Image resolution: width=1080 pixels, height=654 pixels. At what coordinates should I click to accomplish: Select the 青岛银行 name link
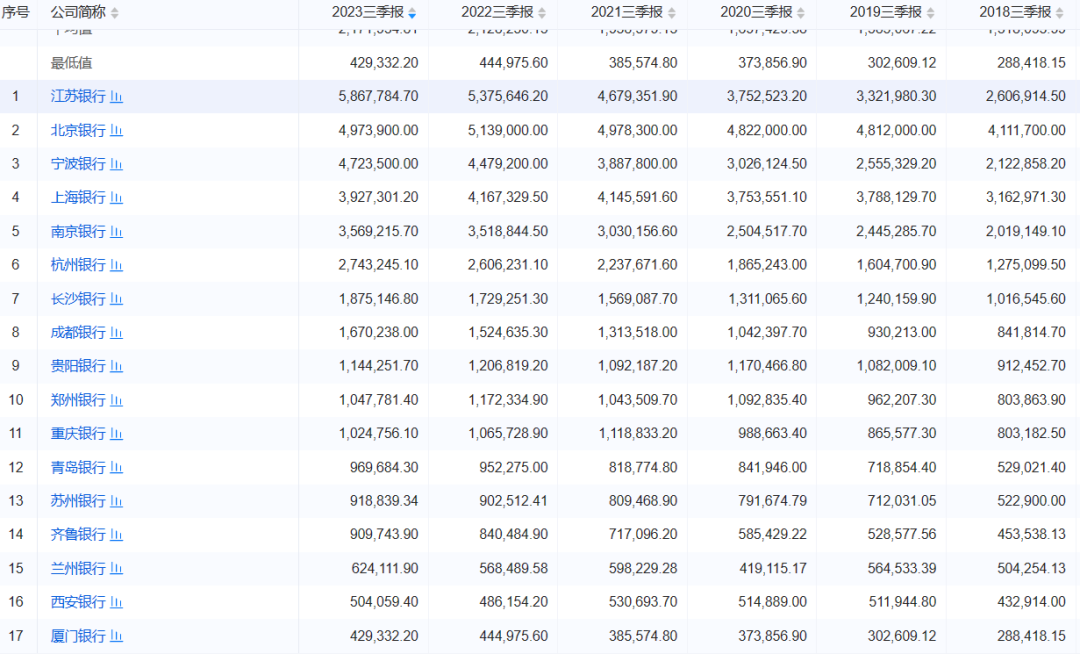tap(78, 467)
